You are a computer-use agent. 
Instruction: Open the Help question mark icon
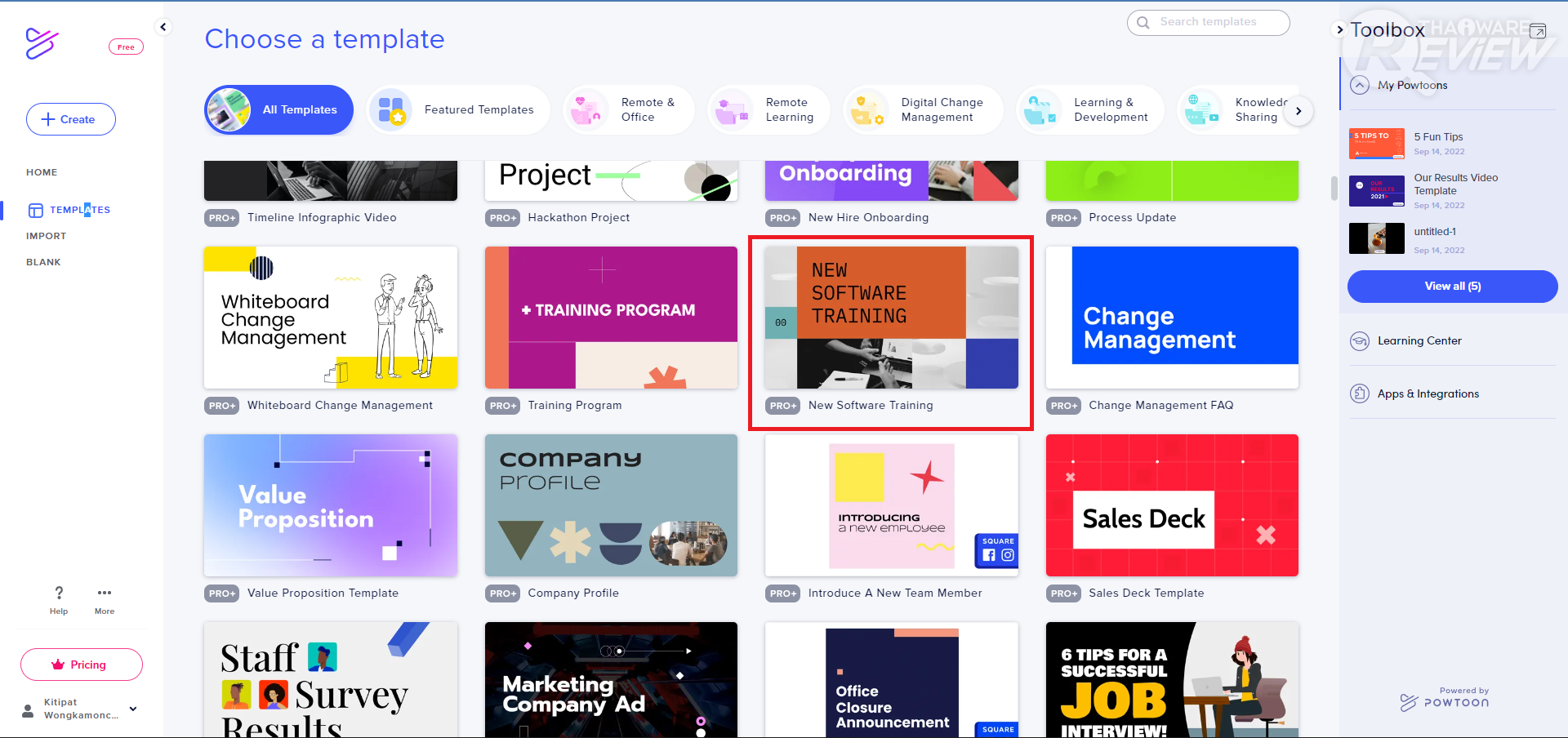pos(59,593)
